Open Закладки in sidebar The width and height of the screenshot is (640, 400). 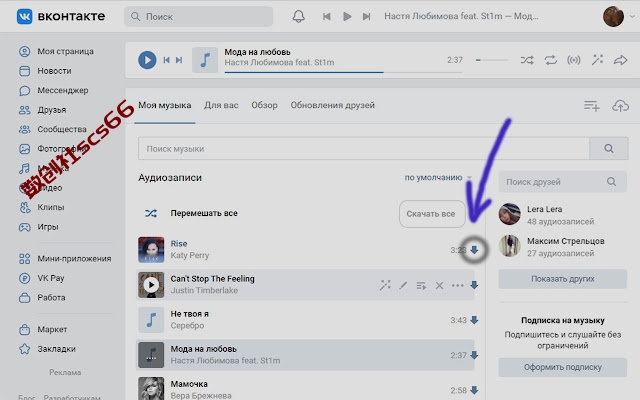click(47, 349)
